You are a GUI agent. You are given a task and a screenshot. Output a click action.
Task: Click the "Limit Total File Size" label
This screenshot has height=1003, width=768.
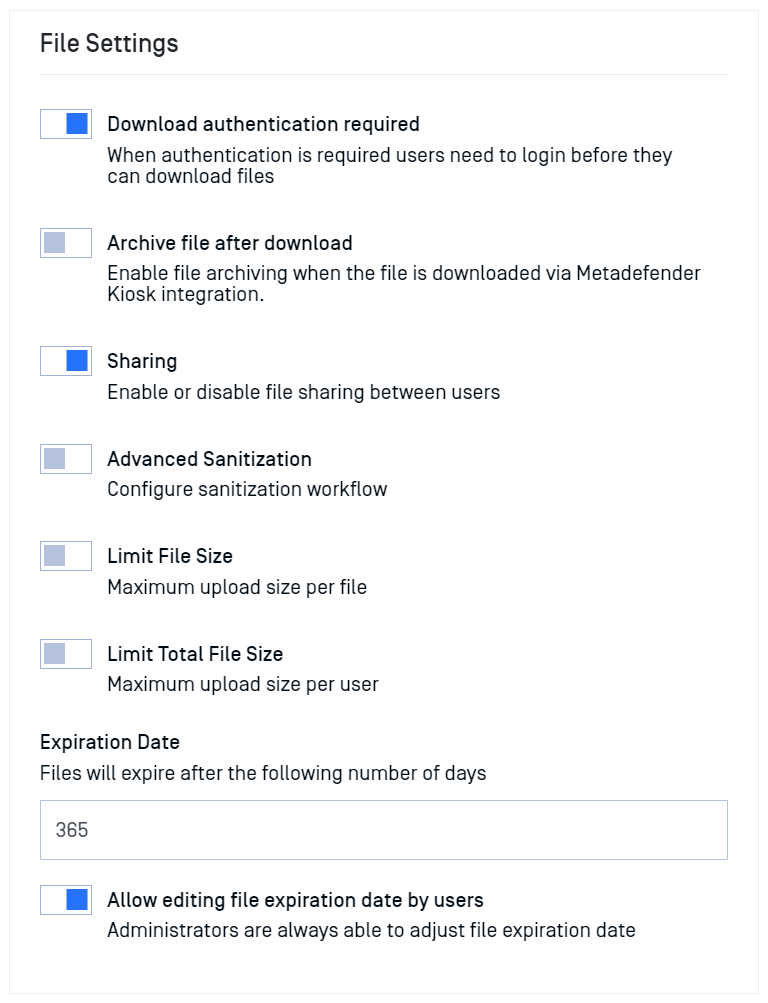195,654
